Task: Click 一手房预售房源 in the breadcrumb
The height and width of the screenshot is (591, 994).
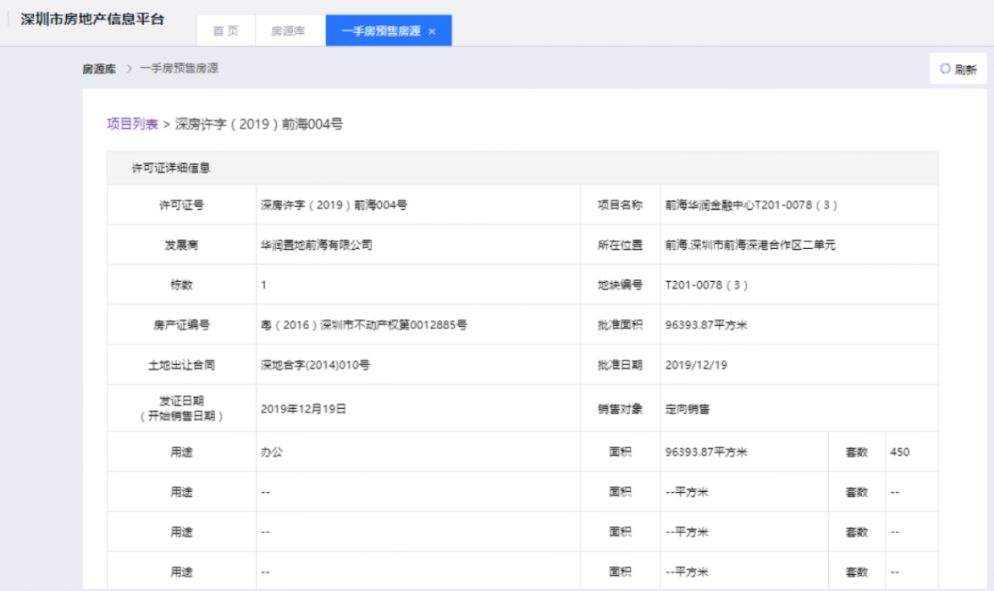Action: 179,69
